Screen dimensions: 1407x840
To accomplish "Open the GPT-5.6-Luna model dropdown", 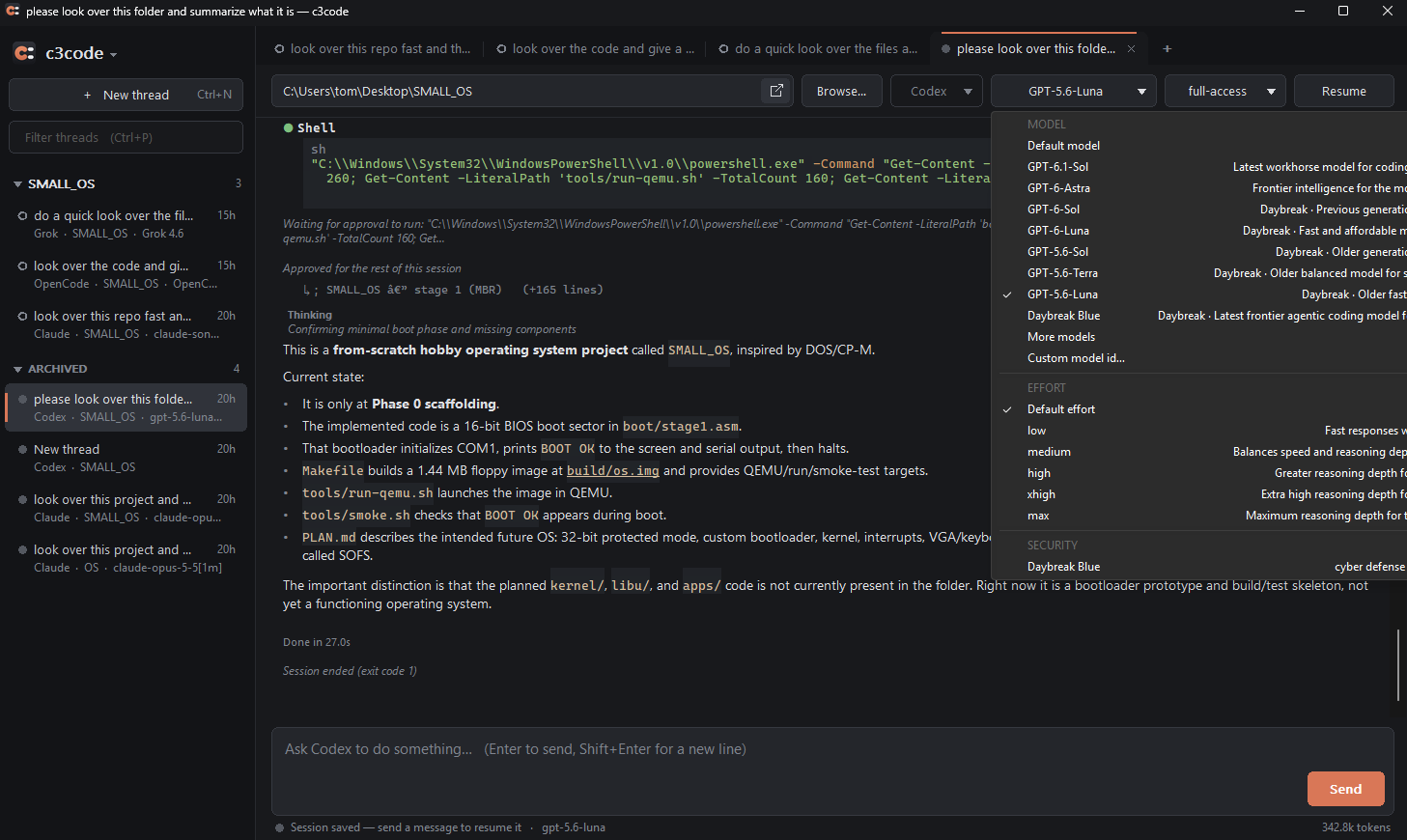I will 1074,91.
